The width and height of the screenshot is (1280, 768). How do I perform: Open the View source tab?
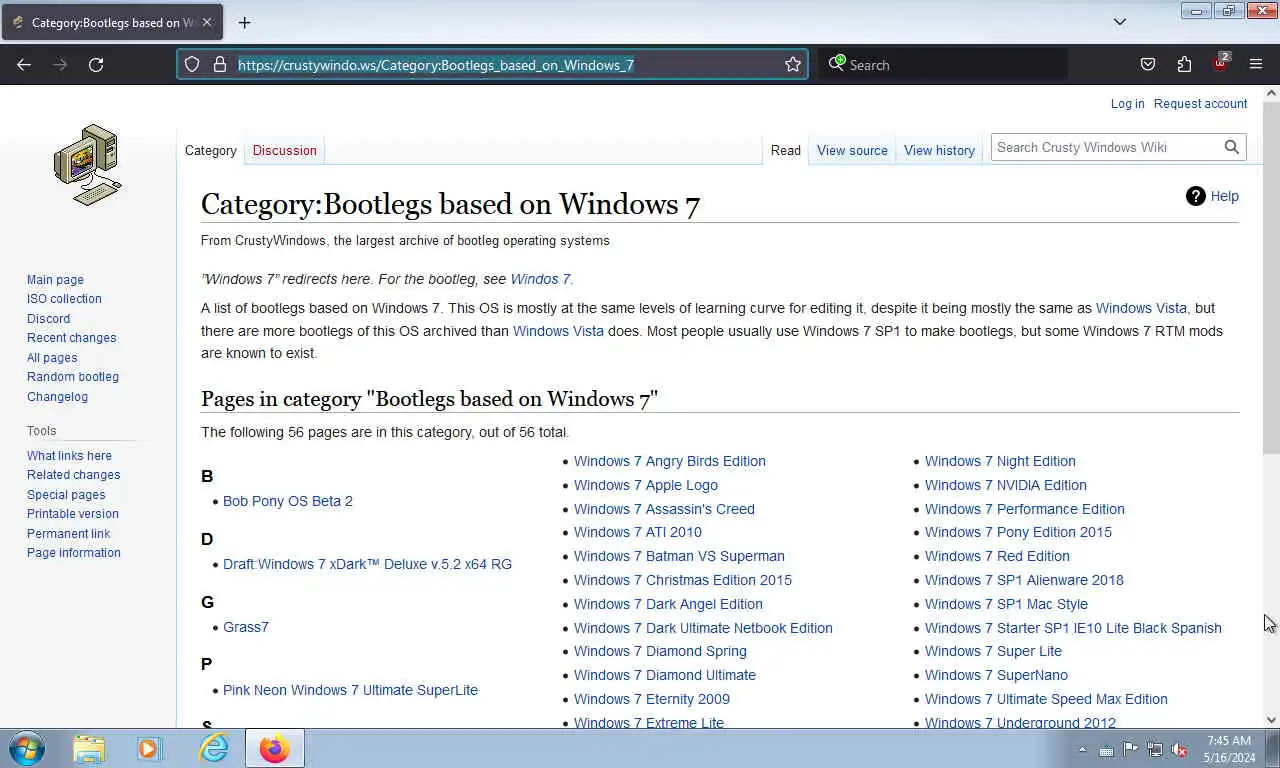coord(852,150)
